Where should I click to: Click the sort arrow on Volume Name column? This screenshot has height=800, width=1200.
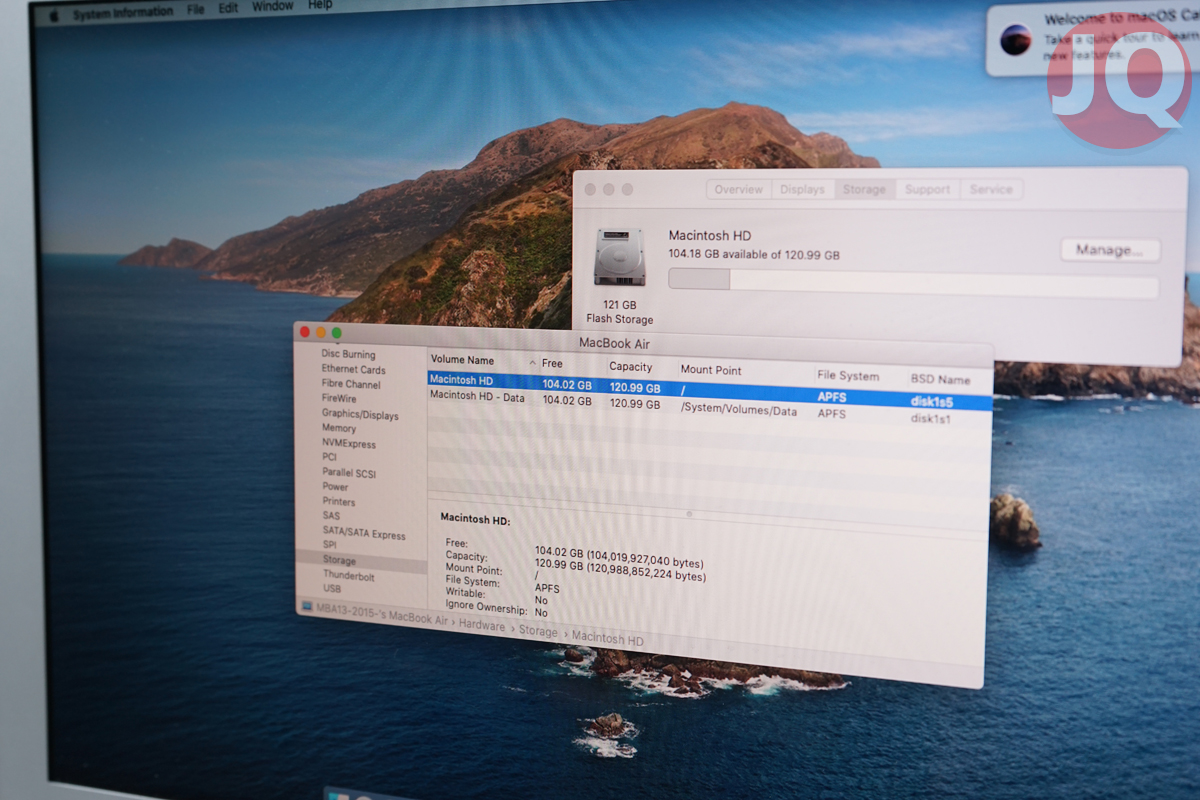533,362
